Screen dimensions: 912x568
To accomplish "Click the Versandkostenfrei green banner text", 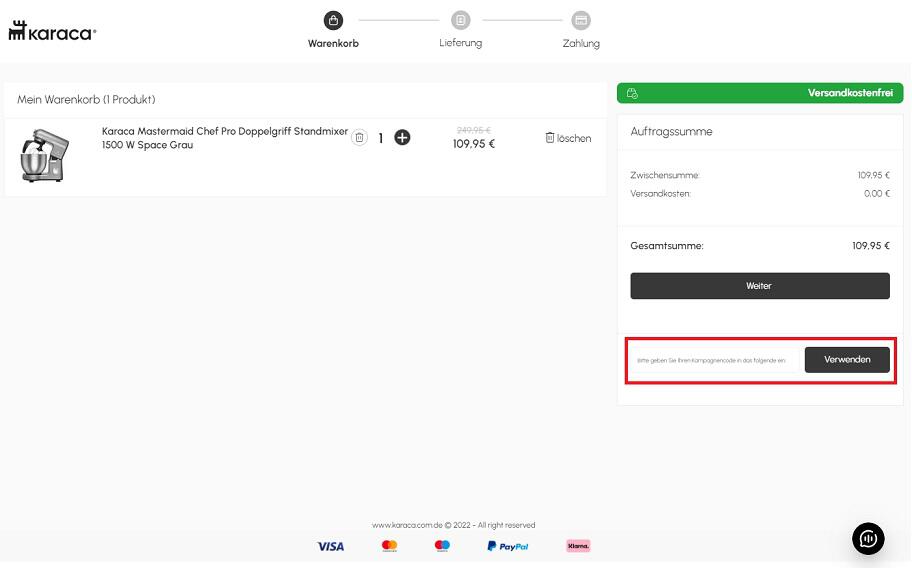I will [850, 92].
